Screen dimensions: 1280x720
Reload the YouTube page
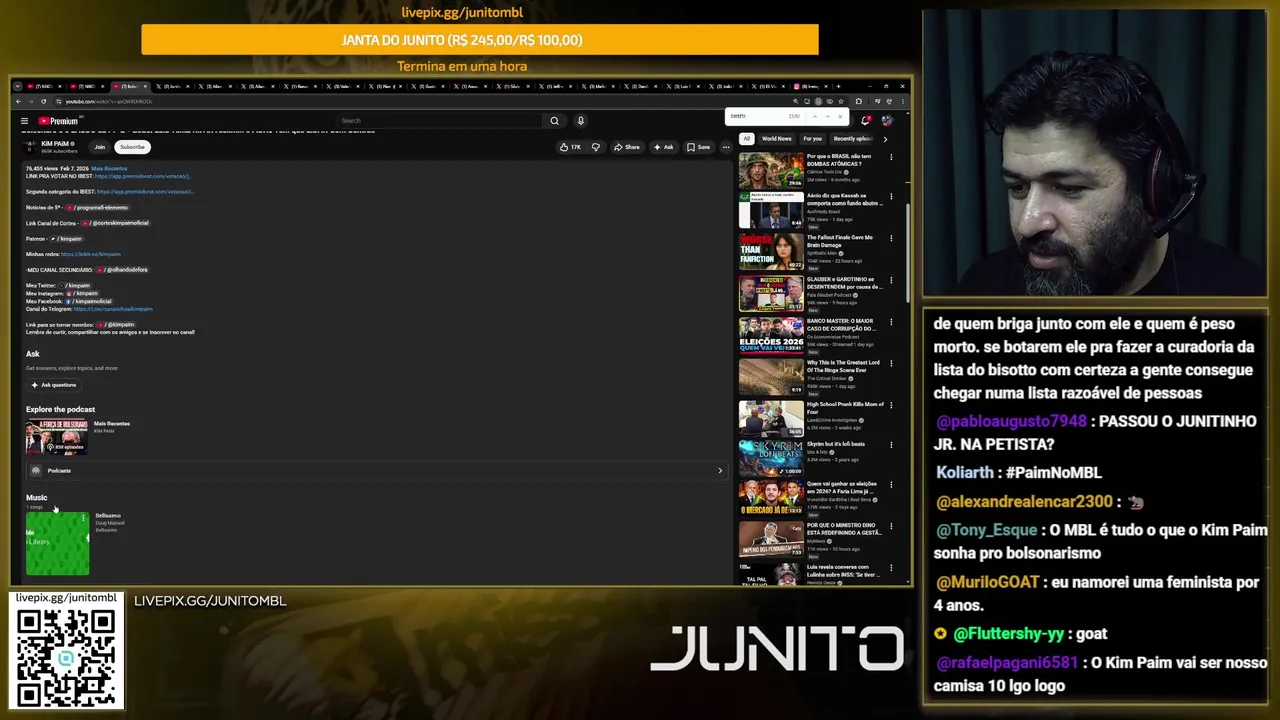tap(43, 101)
